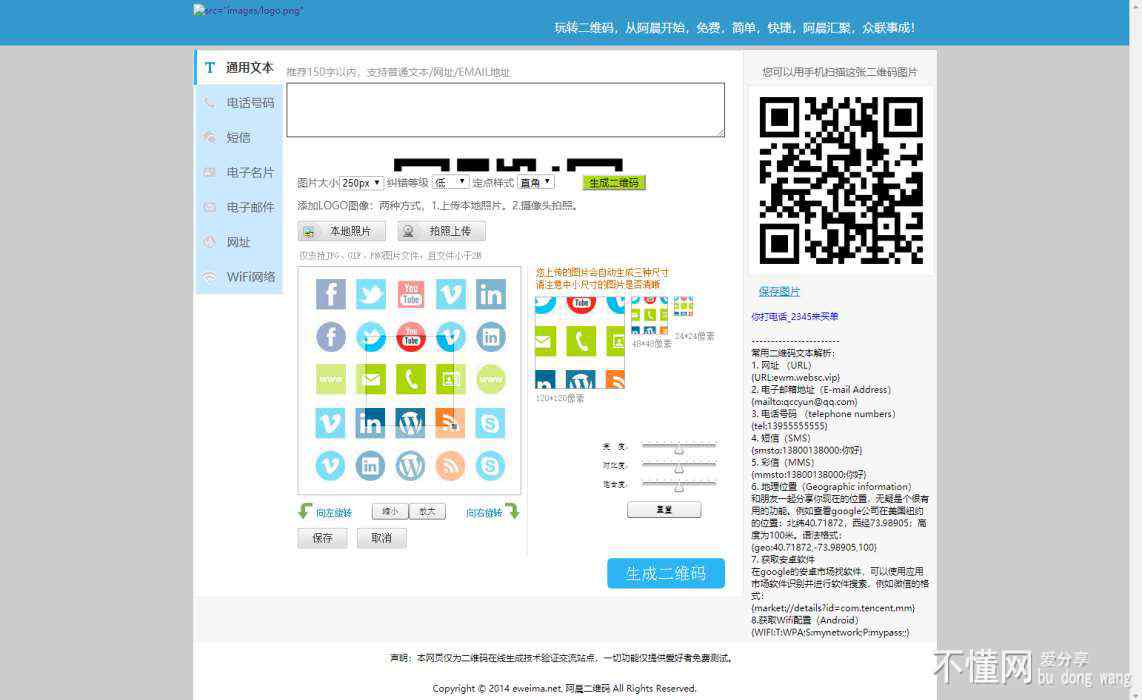Cancel cropping with 取消
Screen dimensions: 1142x700
point(382,538)
